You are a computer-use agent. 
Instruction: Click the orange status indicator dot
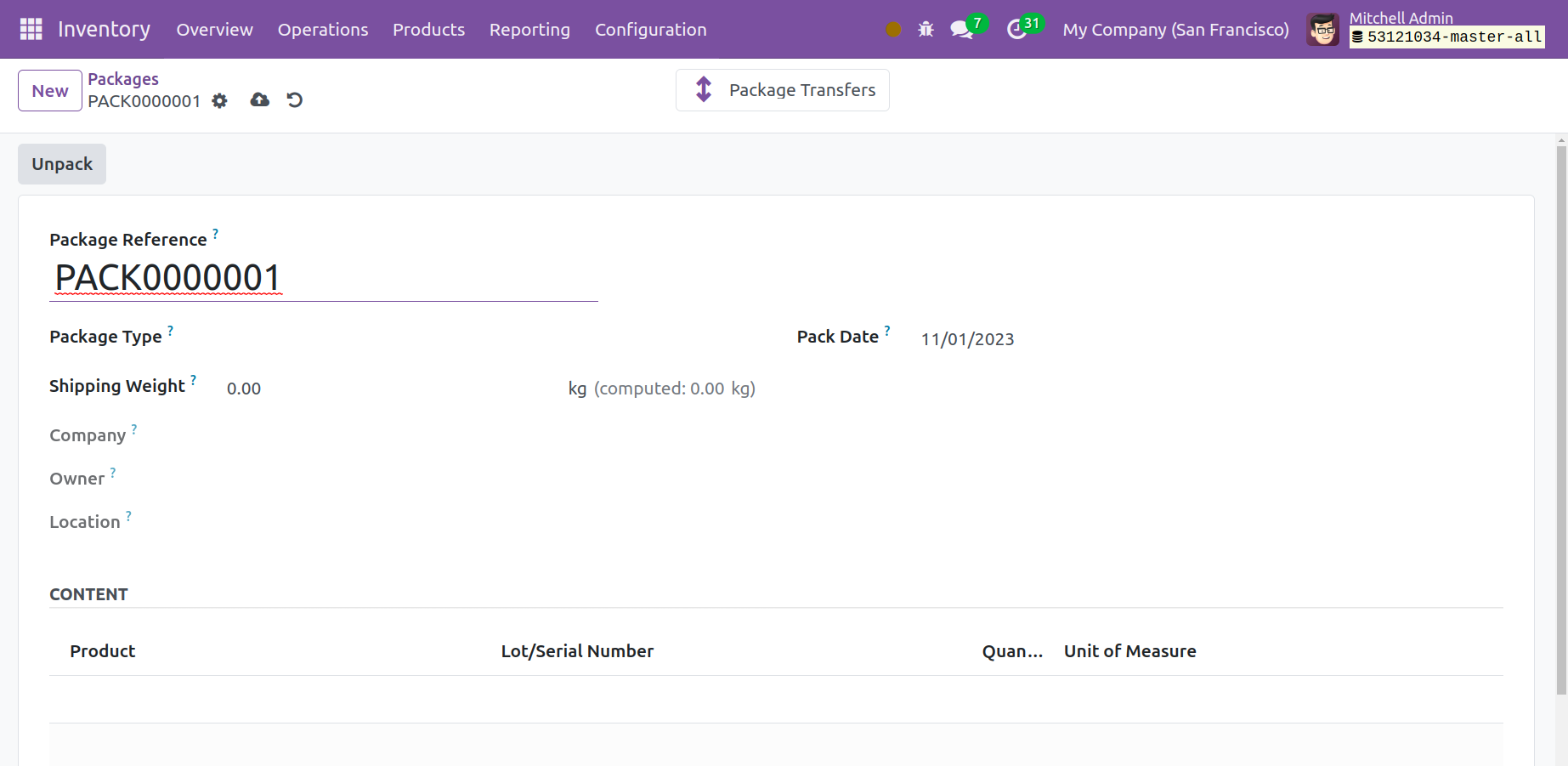click(x=893, y=30)
